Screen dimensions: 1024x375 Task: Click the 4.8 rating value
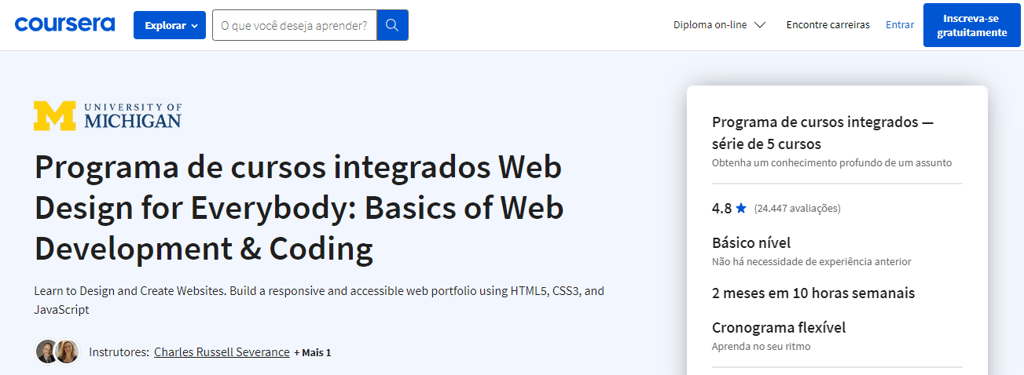pos(722,209)
